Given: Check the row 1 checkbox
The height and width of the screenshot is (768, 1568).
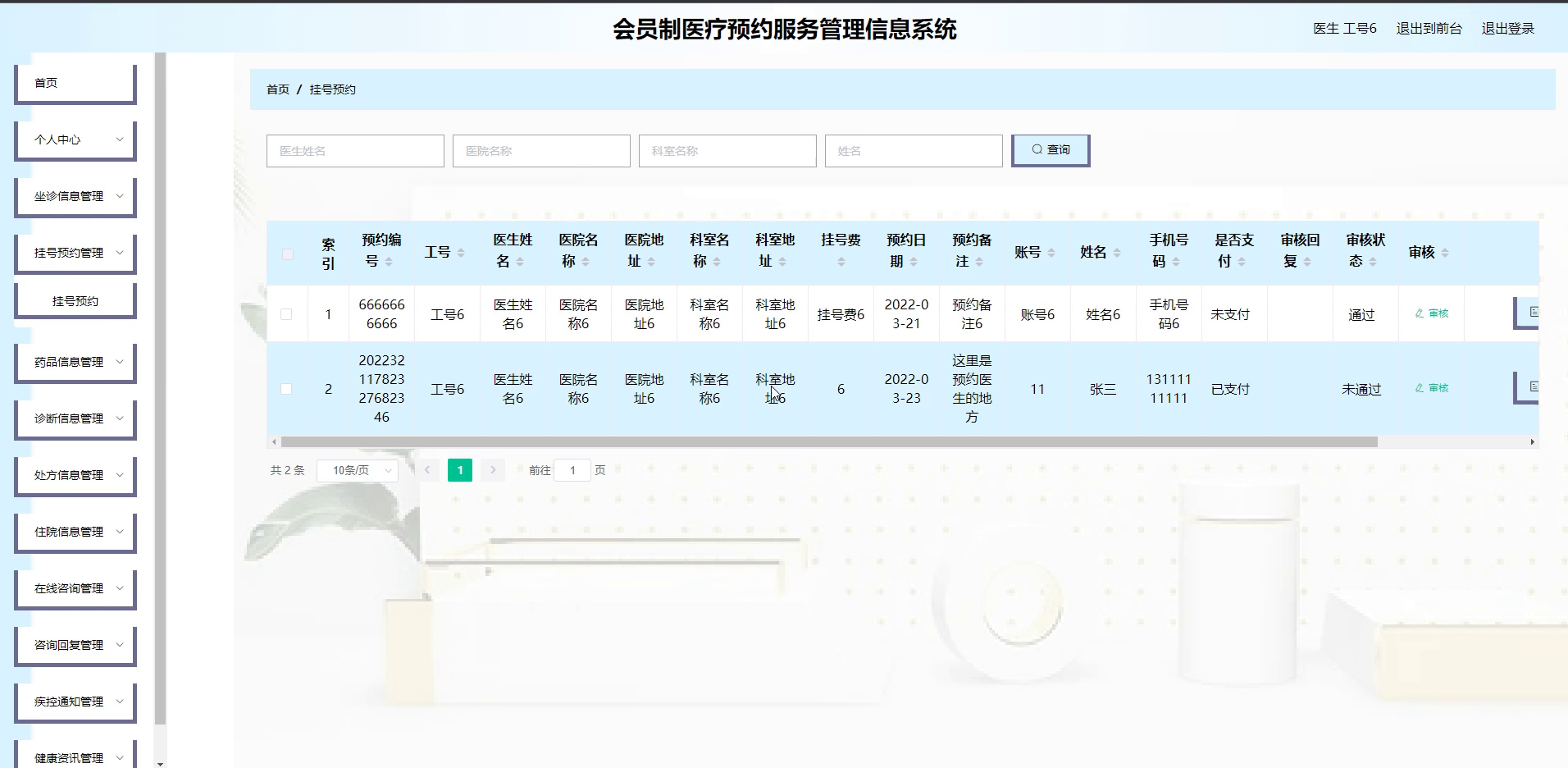Looking at the screenshot, I should pyautogui.click(x=286, y=314).
